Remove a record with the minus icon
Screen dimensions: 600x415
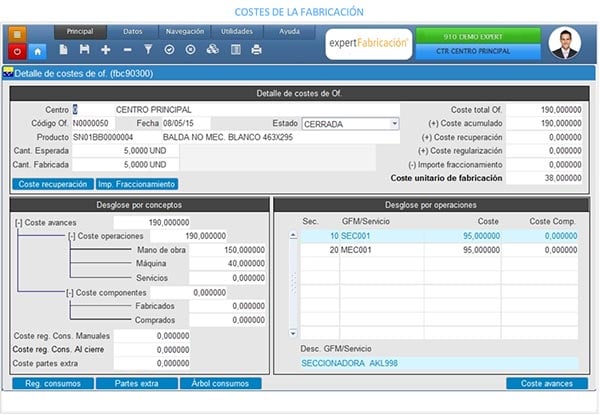(x=127, y=49)
